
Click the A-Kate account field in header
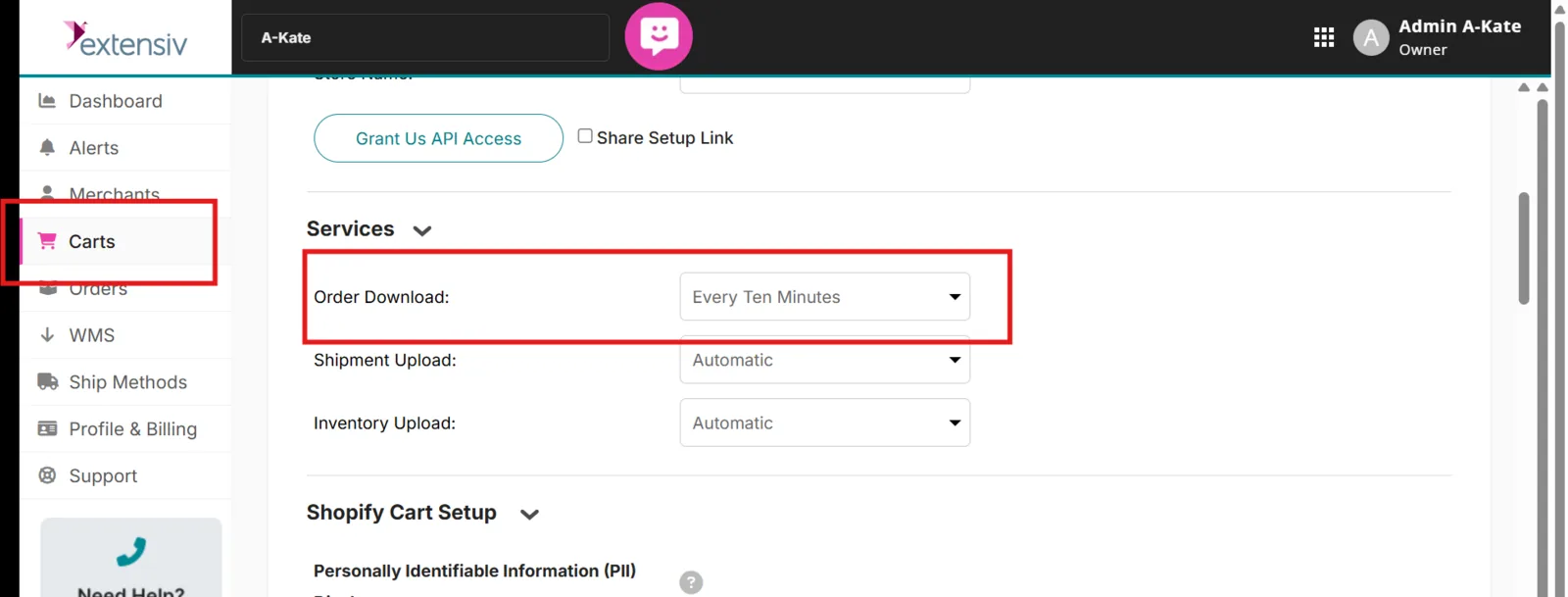425,37
